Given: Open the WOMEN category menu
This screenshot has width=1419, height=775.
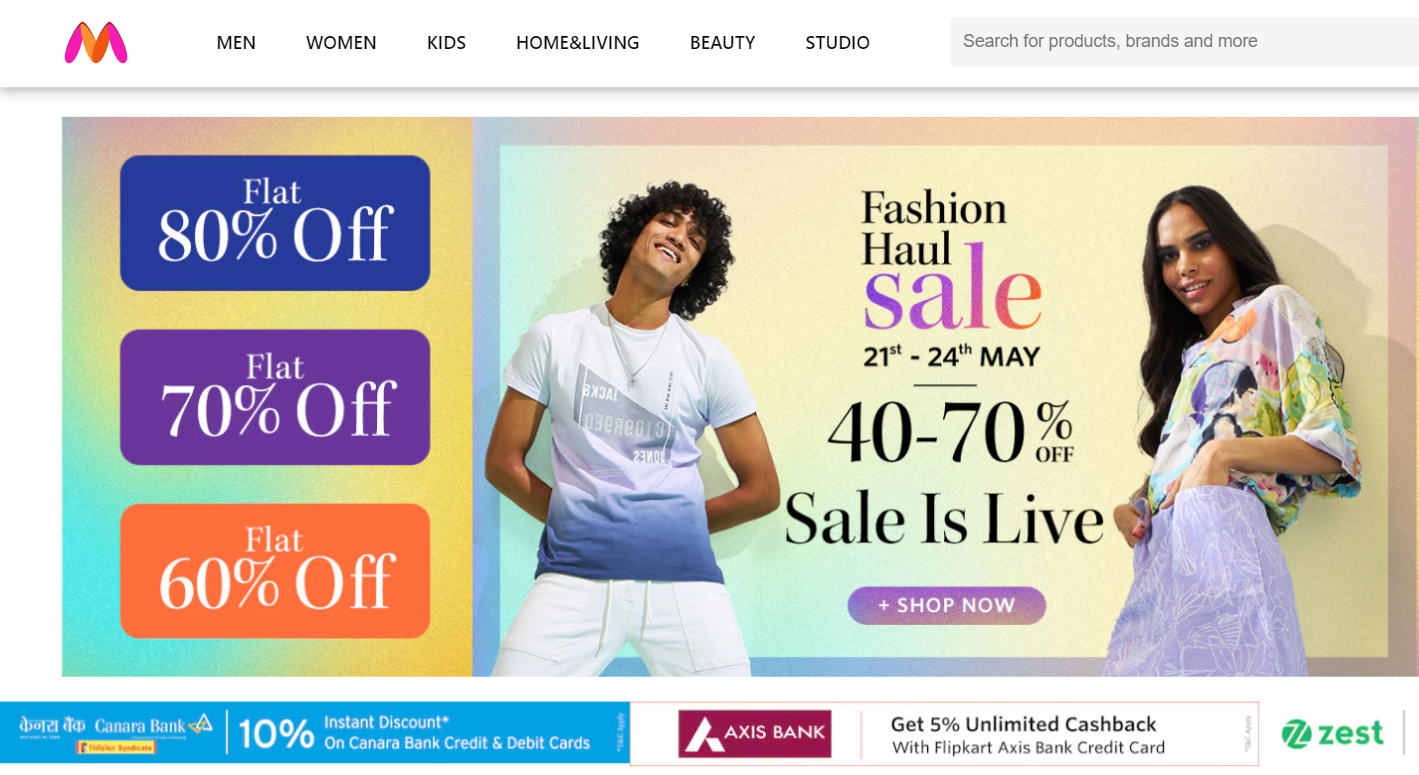Looking at the screenshot, I should [x=341, y=42].
